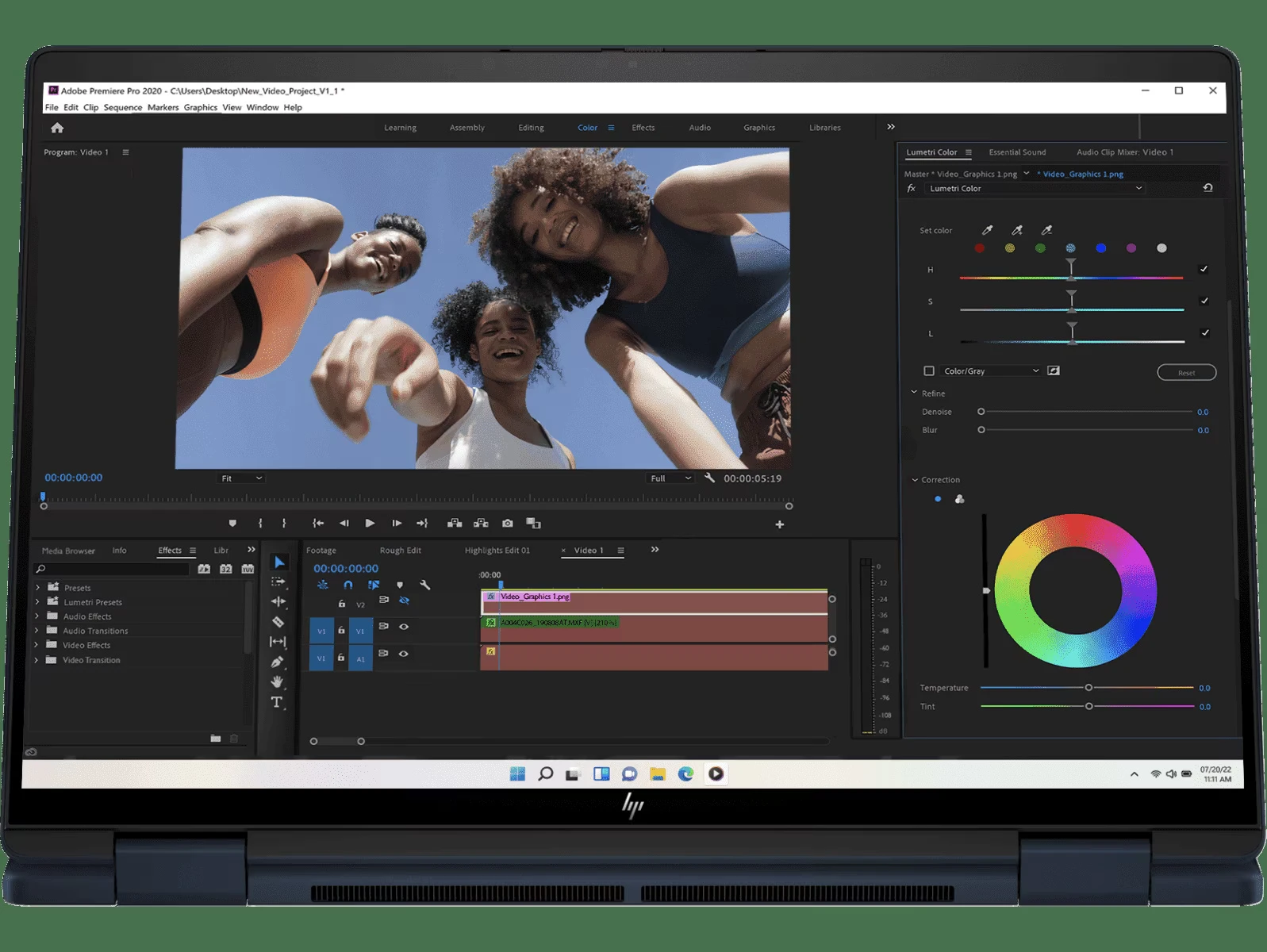Screen dimensions: 1267x952
Task: Click the first Set color eyedropper
Action: click(x=987, y=230)
